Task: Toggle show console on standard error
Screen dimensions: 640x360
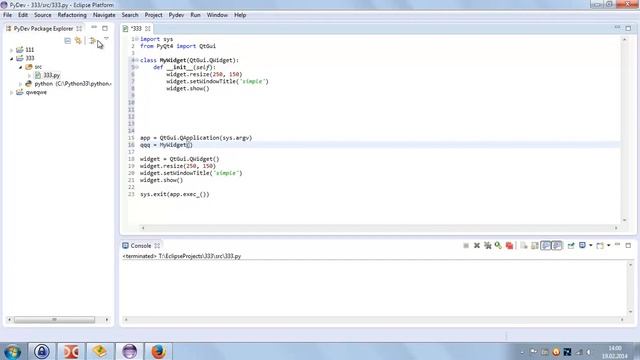Action: (x=557, y=246)
